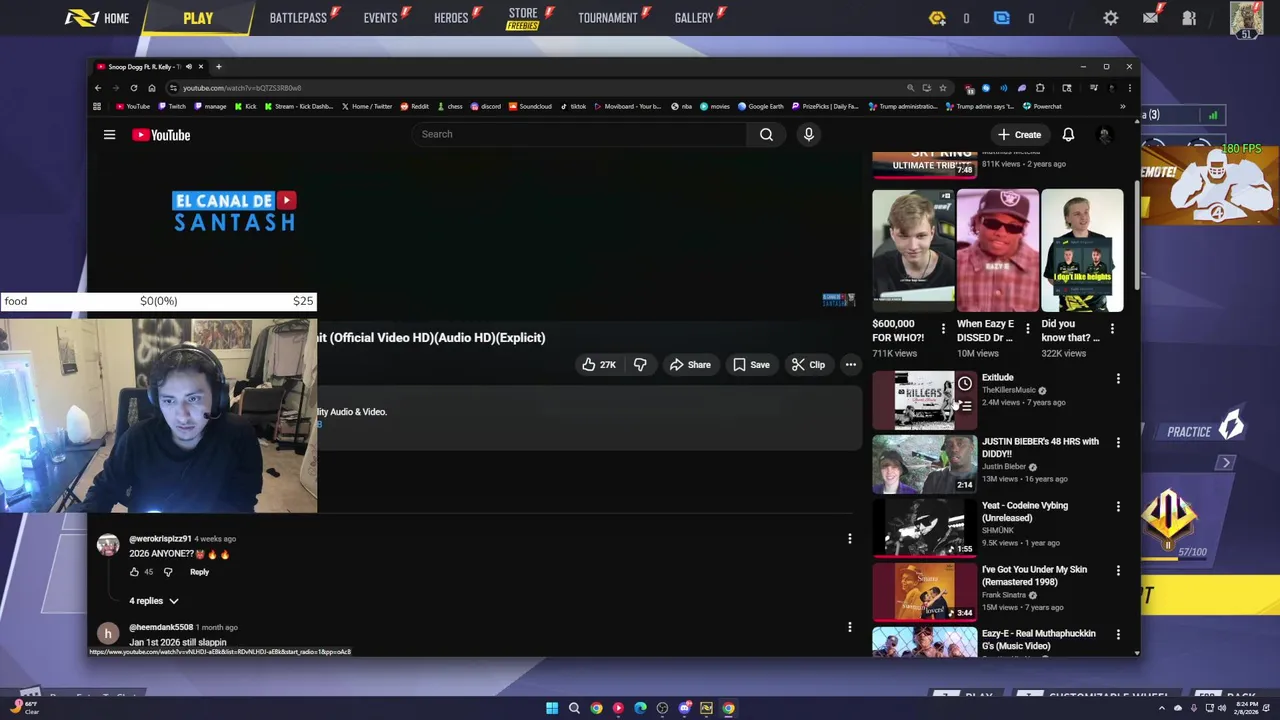Expand the video description box
The height and width of the screenshot is (720, 1280).
590,418
